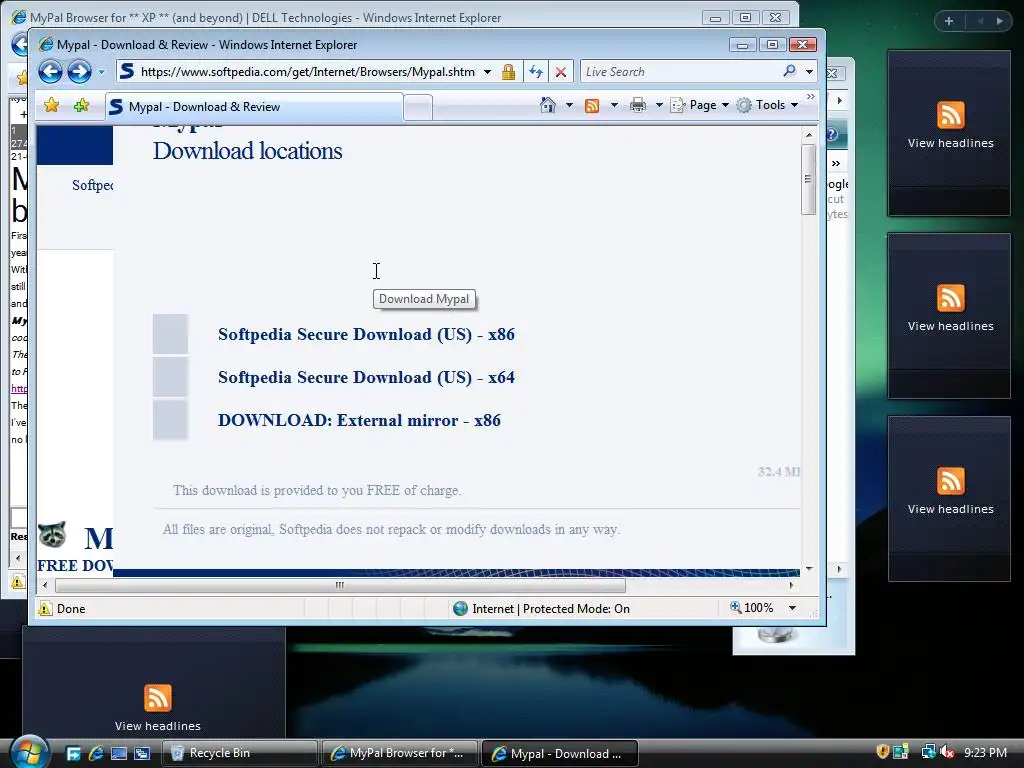Screen dimensions: 1024x768
Task: Click the warning icon in background window status bar
Action: point(18,581)
